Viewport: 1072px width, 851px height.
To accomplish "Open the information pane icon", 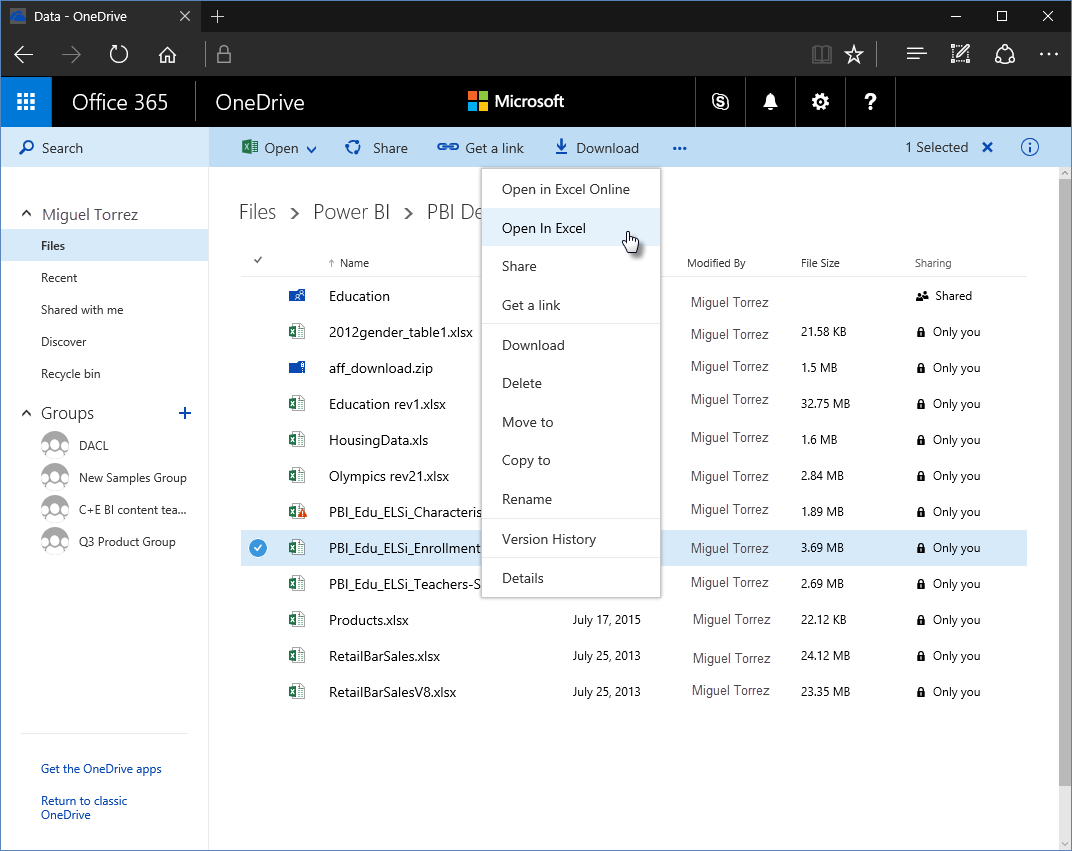I will [1029, 147].
